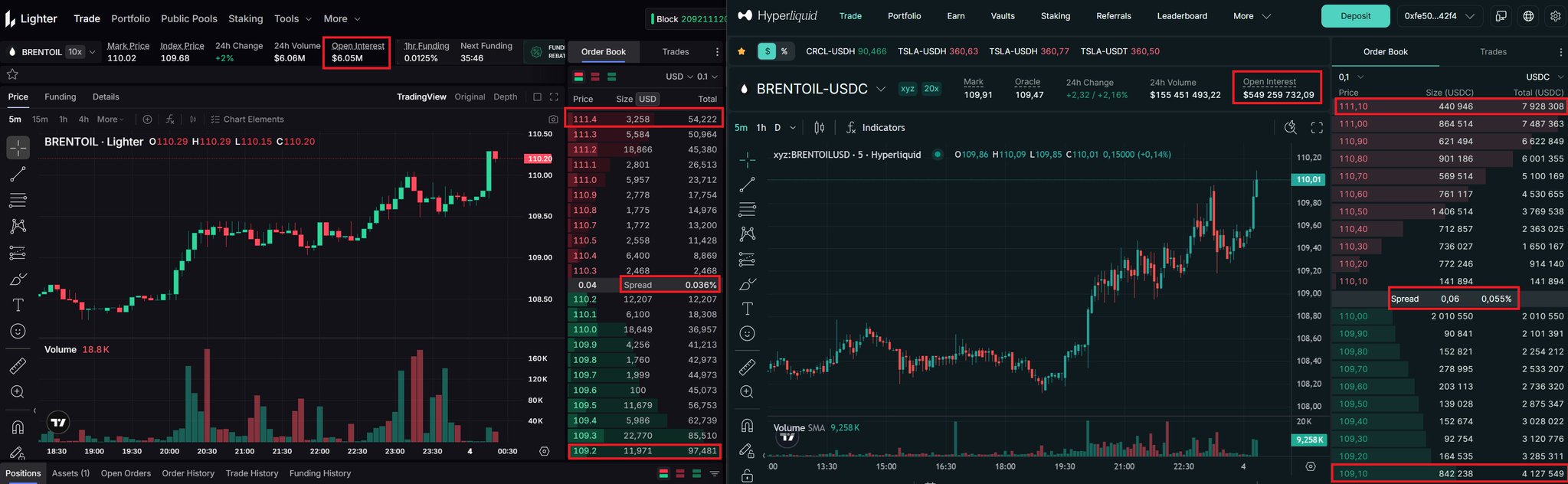Toggle USD size unit in Lighter order book

click(x=648, y=99)
